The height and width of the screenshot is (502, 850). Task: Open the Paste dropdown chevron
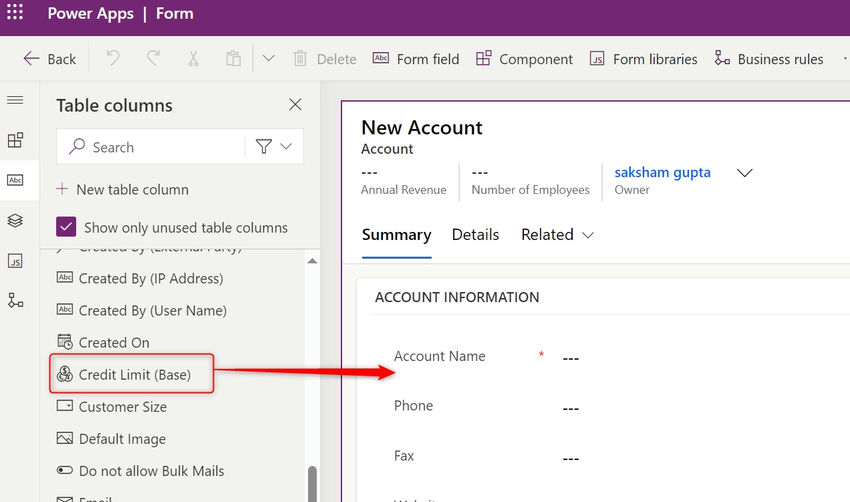pyautogui.click(x=268, y=59)
